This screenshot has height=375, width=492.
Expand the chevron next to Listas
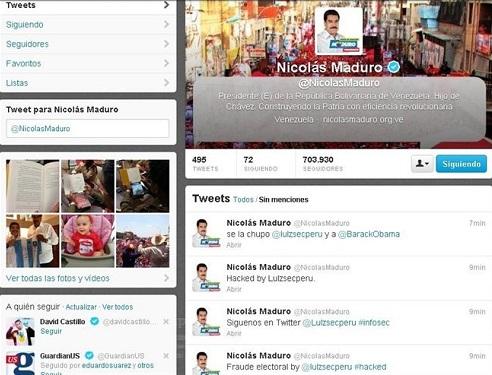click(x=166, y=82)
